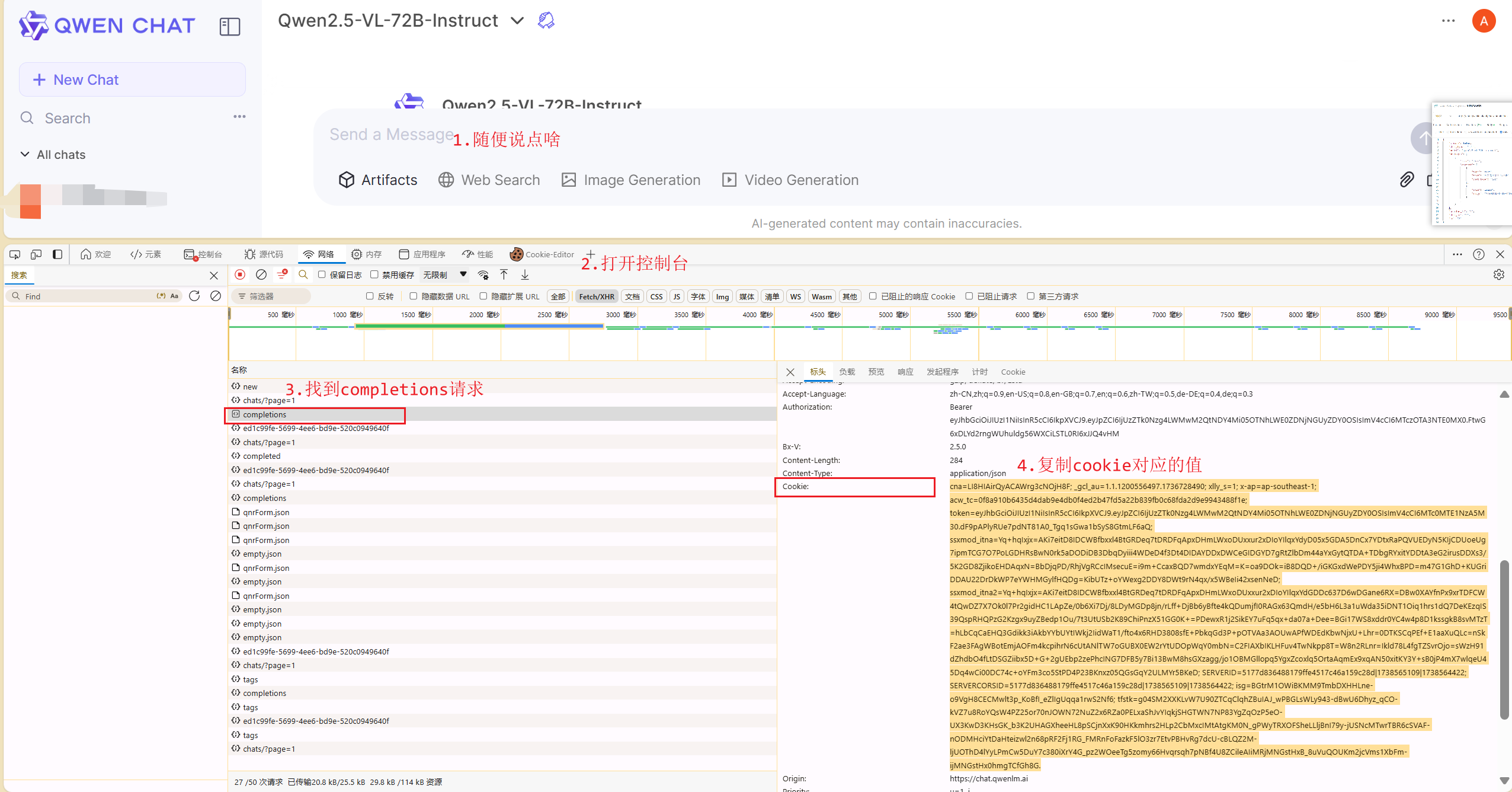Clear the network log
1512x792 pixels.
[x=261, y=274]
